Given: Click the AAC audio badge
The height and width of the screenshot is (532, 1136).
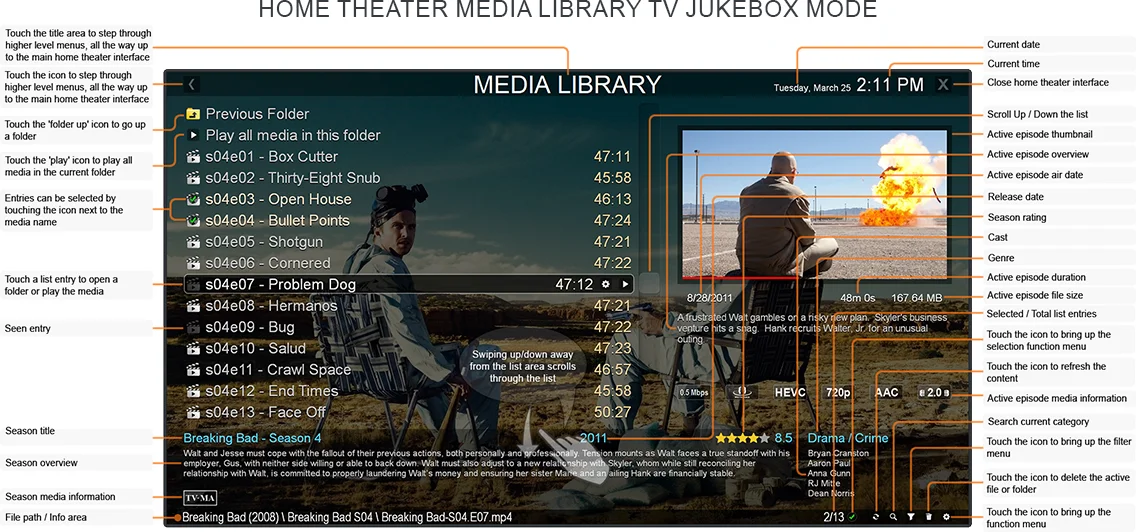Looking at the screenshot, I should click(886, 392).
